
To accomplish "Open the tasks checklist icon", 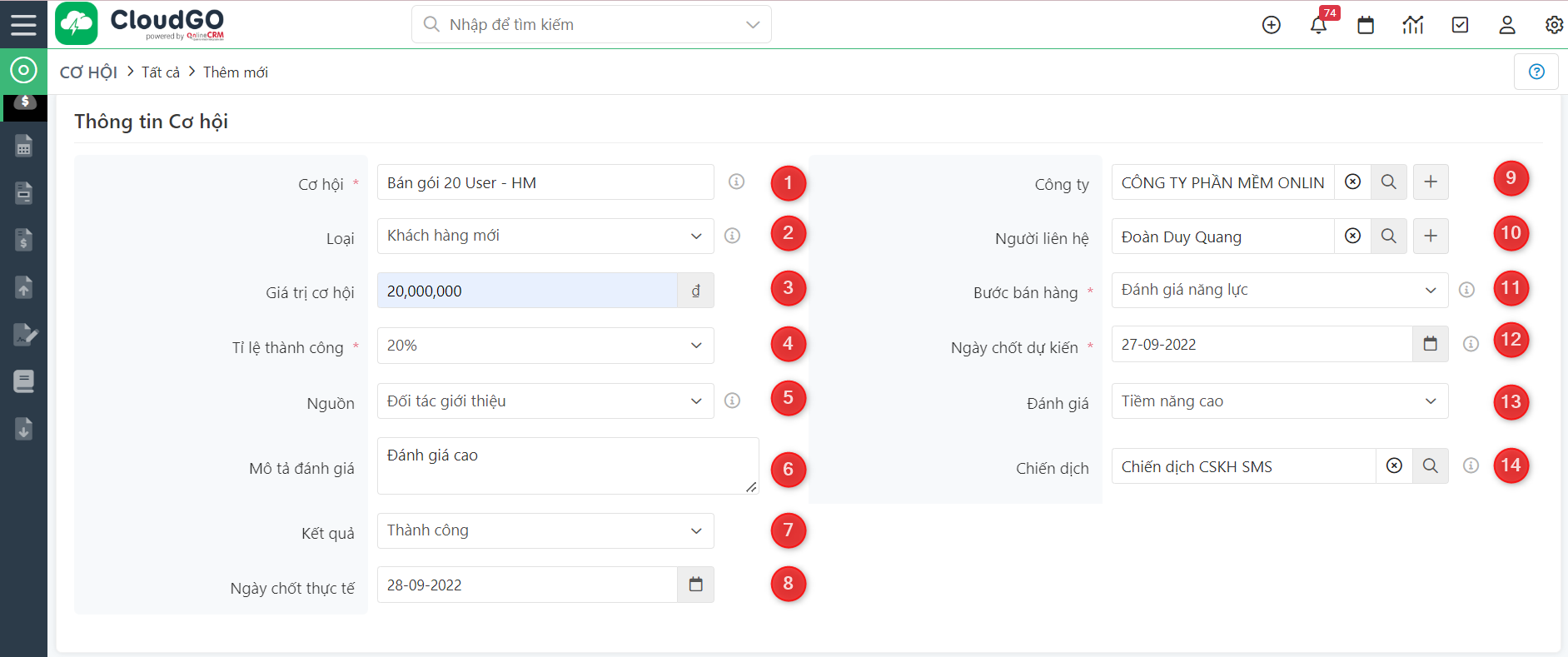I will tap(1460, 25).
